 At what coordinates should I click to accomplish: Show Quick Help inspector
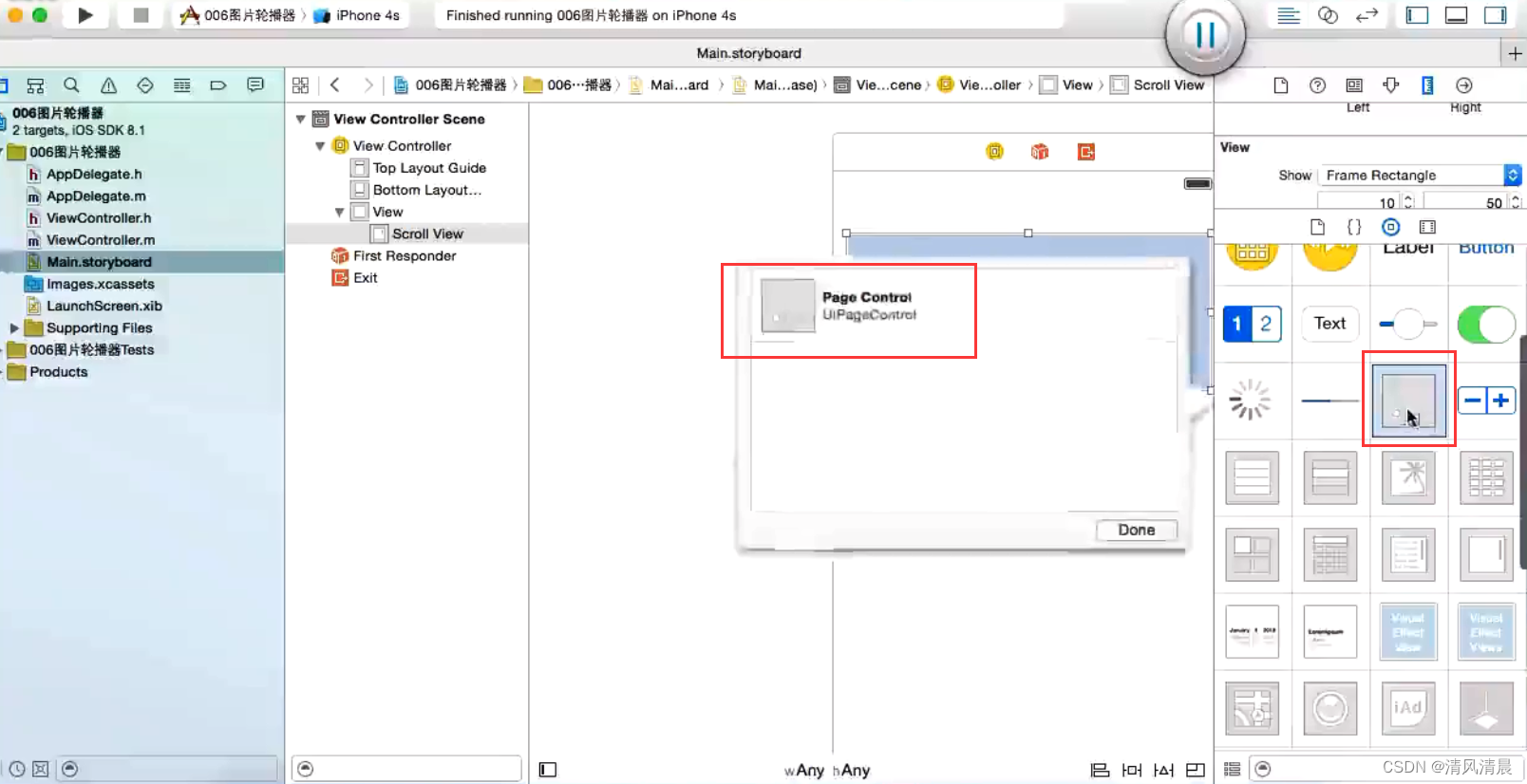[x=1317, y=85]
